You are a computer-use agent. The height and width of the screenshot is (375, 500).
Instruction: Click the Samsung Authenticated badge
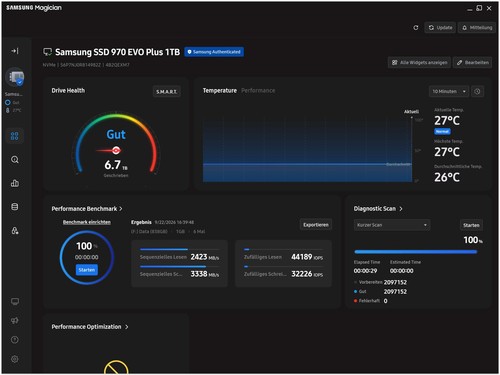pos(214,52)
